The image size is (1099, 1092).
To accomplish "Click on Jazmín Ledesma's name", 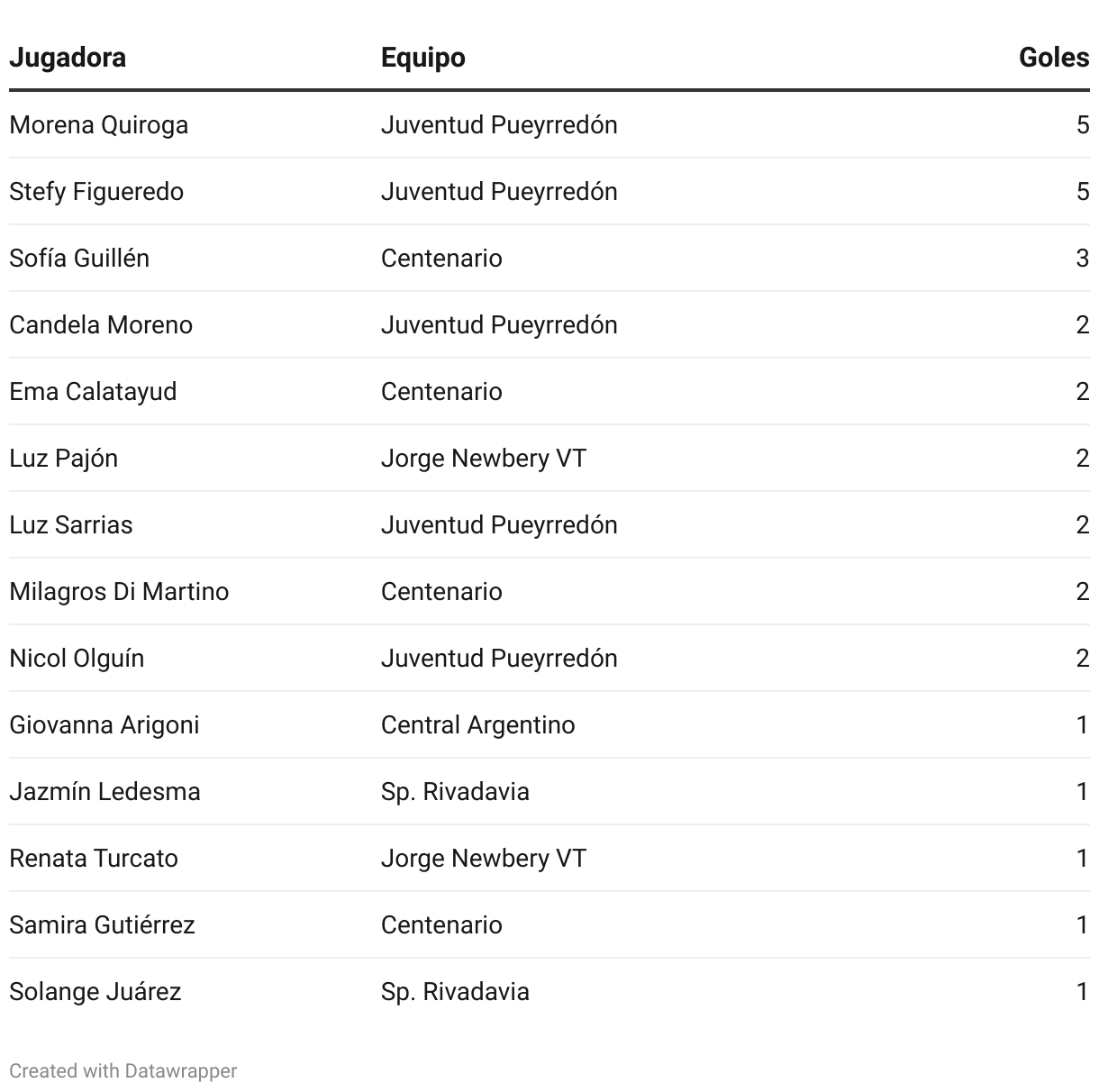I will pyautogui.click(x=104, y=791).
